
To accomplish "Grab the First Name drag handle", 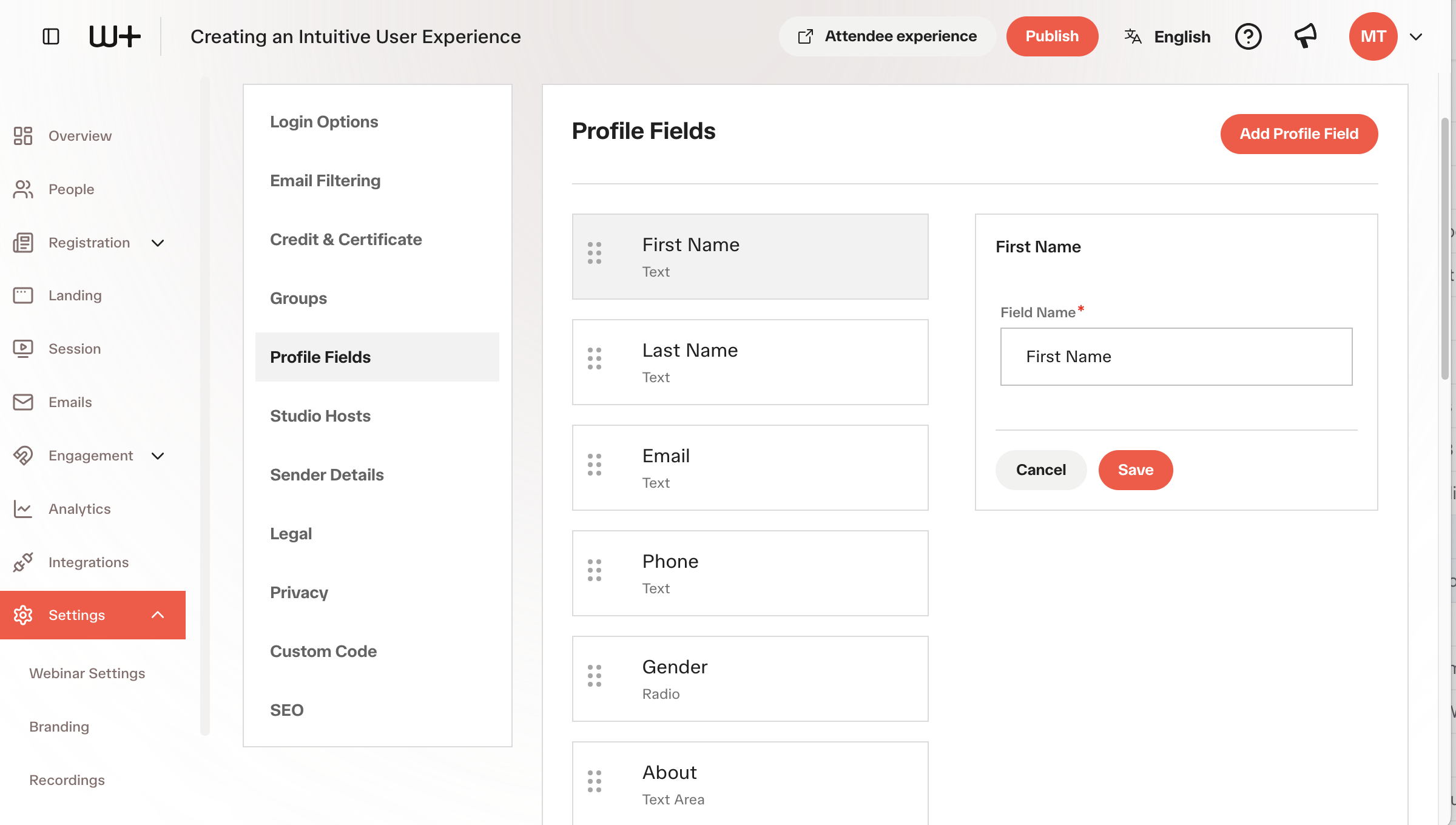I will [x=595, y=253].
